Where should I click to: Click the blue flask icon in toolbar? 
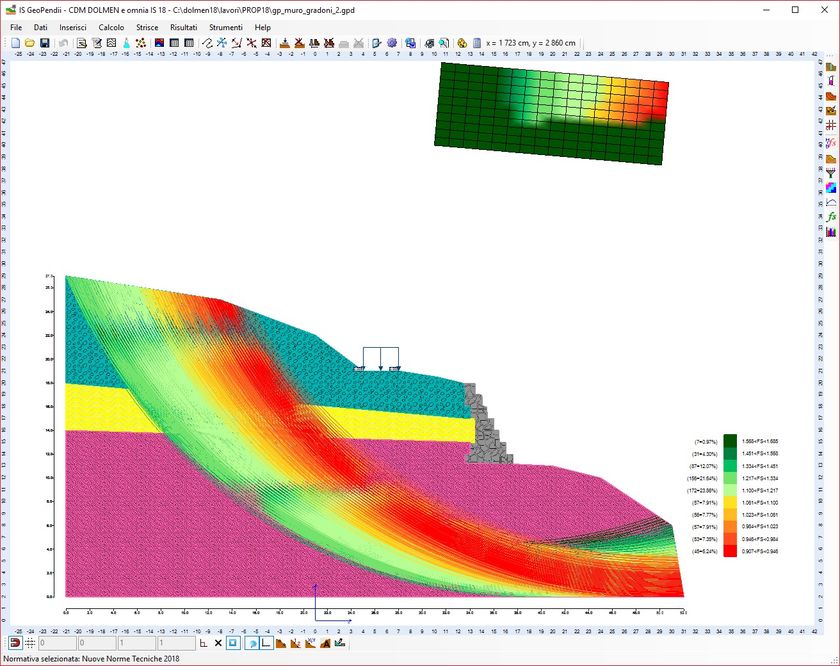[126, 43]
